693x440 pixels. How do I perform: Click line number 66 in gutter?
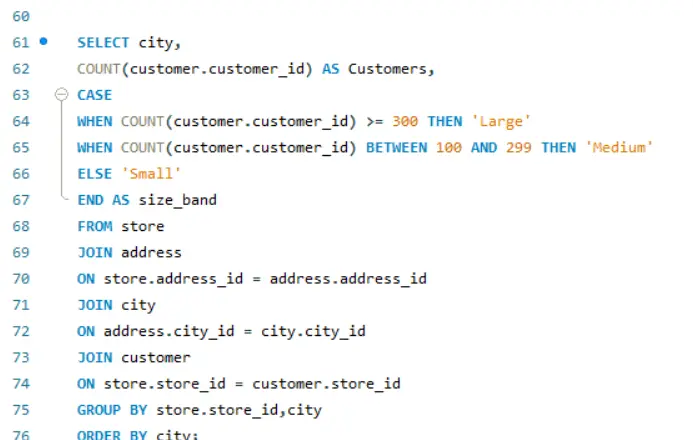click(21, 174)
